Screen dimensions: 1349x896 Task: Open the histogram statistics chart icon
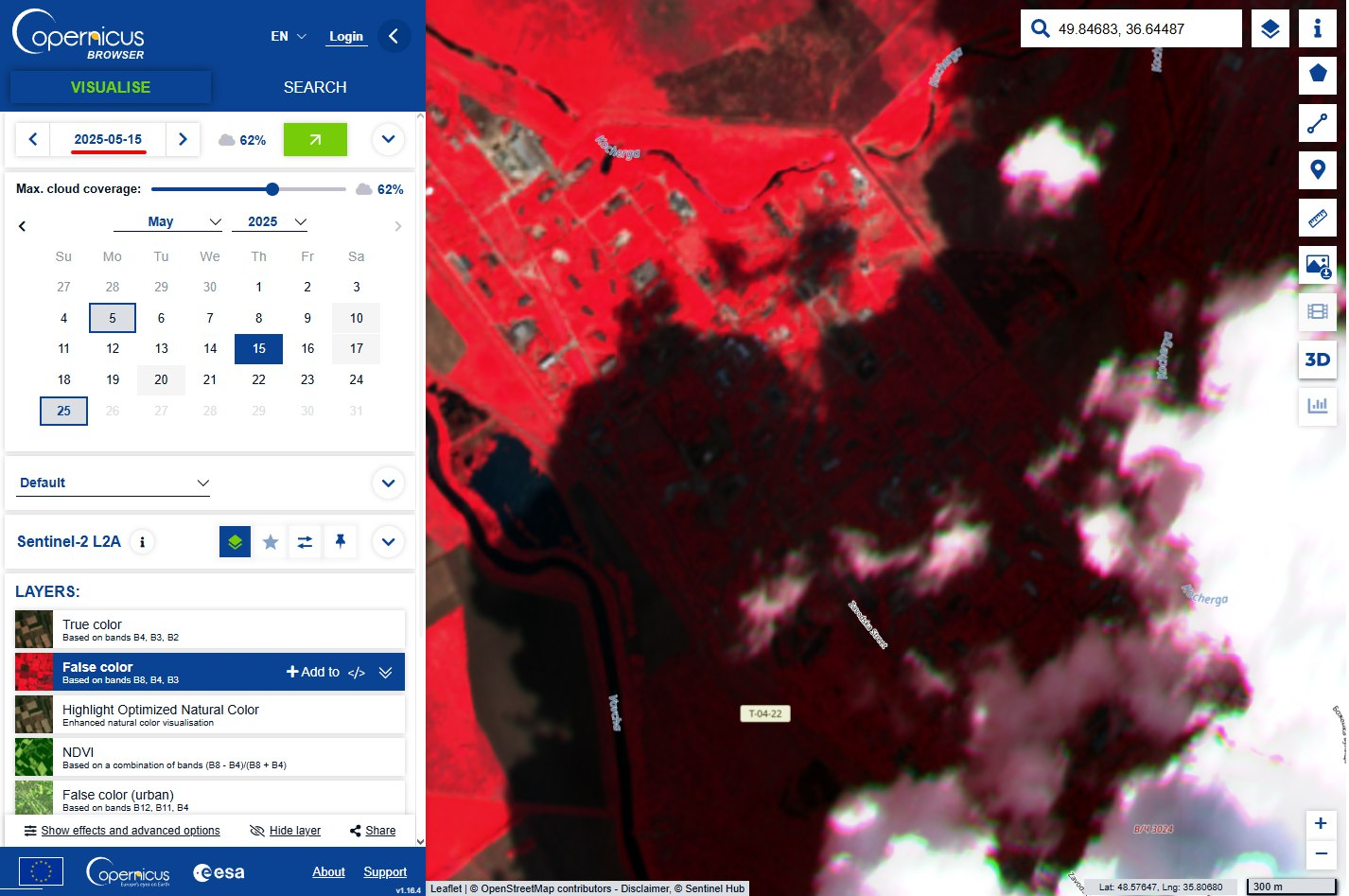tap(1318, 406)
